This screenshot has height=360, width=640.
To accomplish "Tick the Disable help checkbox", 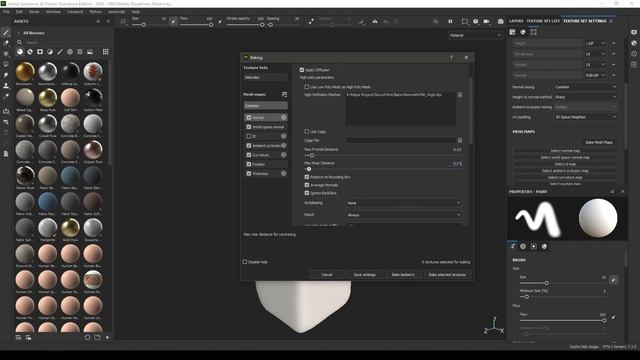I will point(245,262).
